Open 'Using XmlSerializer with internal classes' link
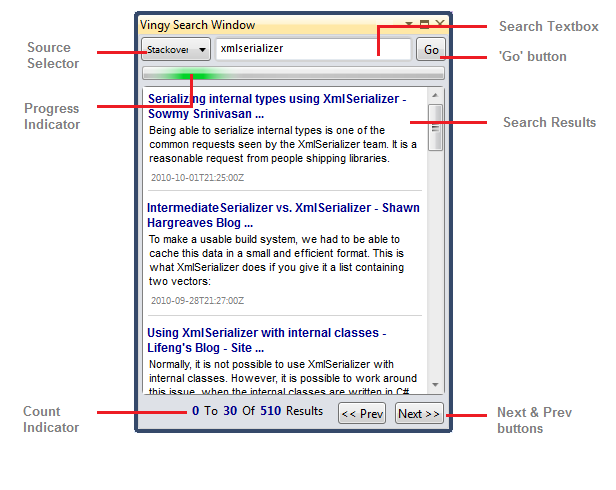Image resolution: width=616 pixels, height=490 pixels. (267, 340)
